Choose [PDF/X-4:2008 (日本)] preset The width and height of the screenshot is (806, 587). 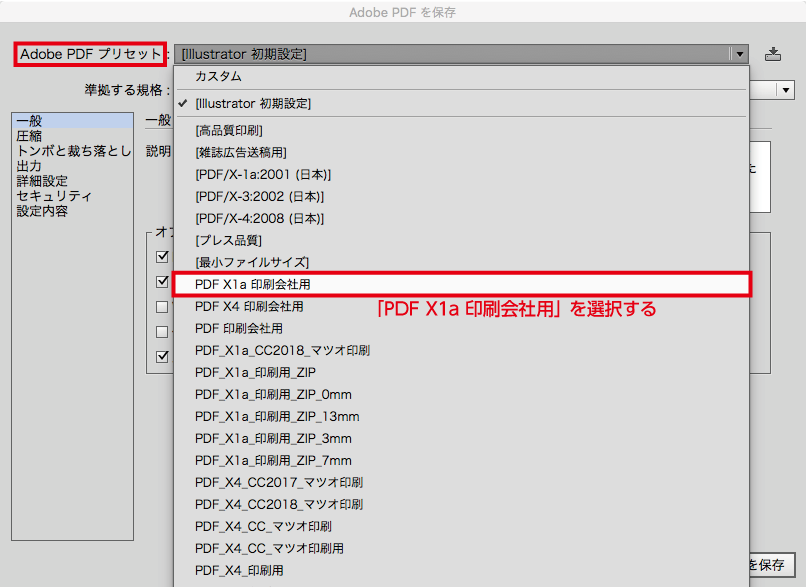tap(461, 219)
